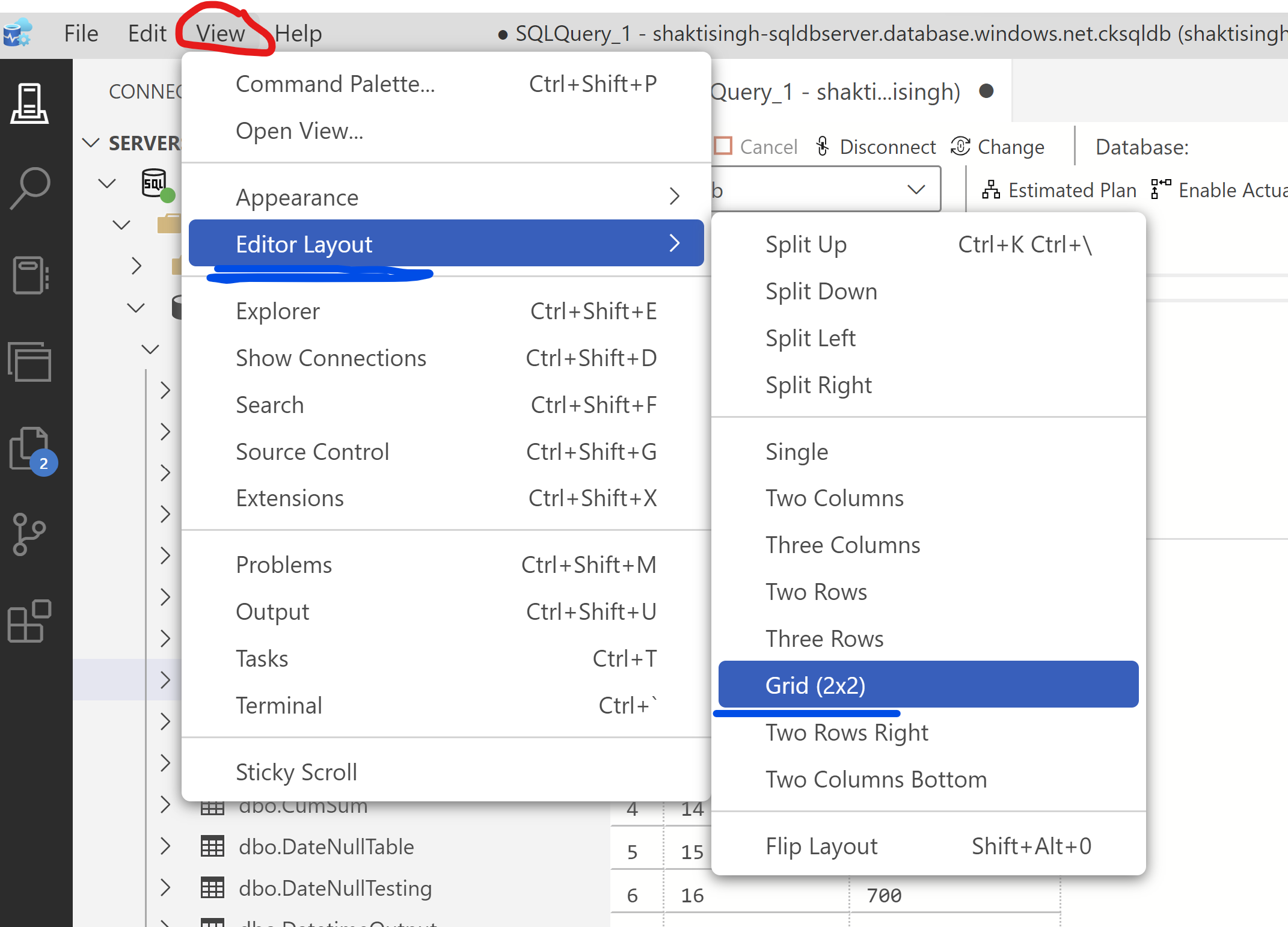Choose Problems menu entry
Screen dimensions: 1288x927
click(x=446, y=565)
